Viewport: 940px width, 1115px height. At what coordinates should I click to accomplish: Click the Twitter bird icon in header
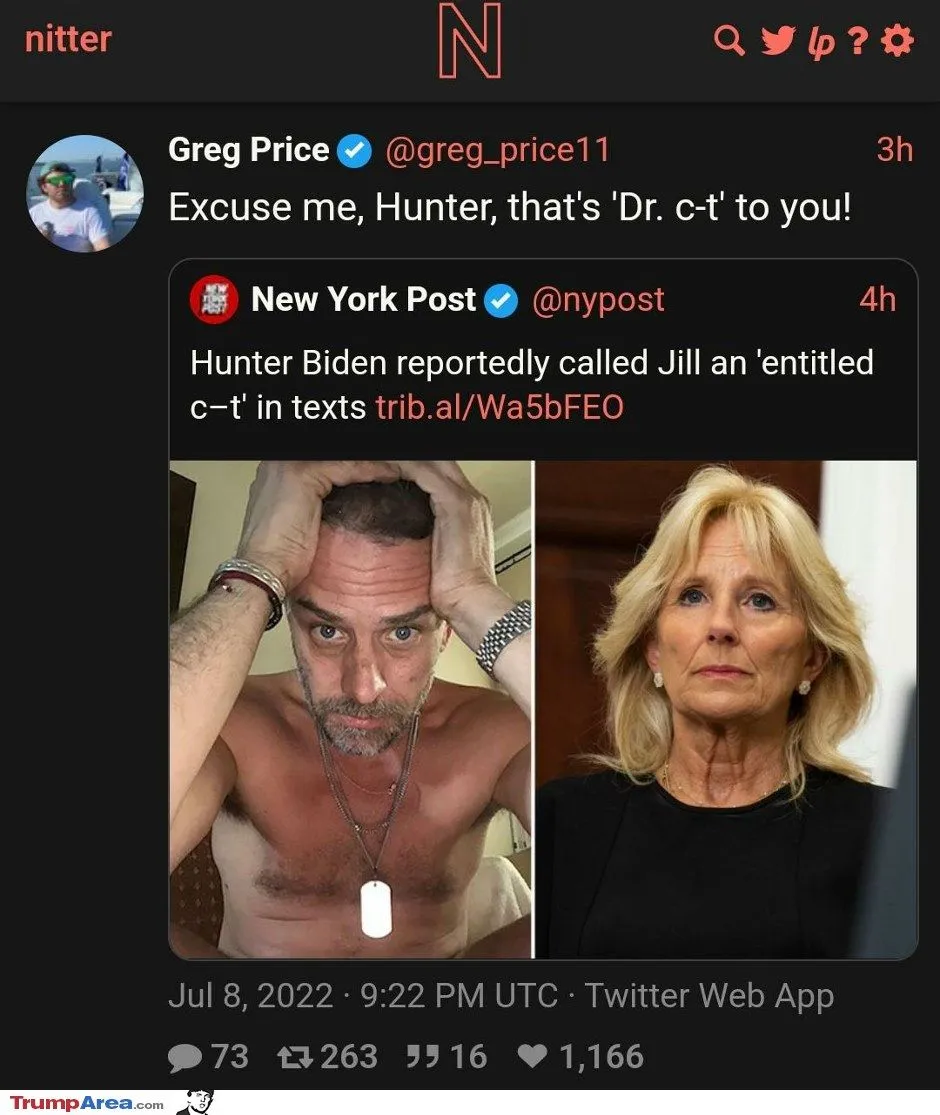click(776, 41)
